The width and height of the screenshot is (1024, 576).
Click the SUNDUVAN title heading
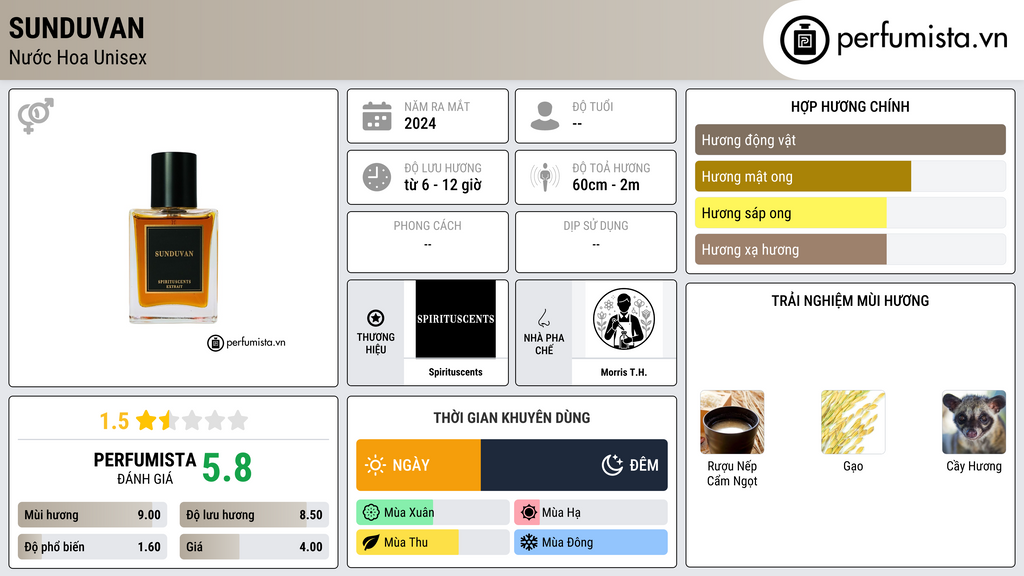(x=76, y=29)
